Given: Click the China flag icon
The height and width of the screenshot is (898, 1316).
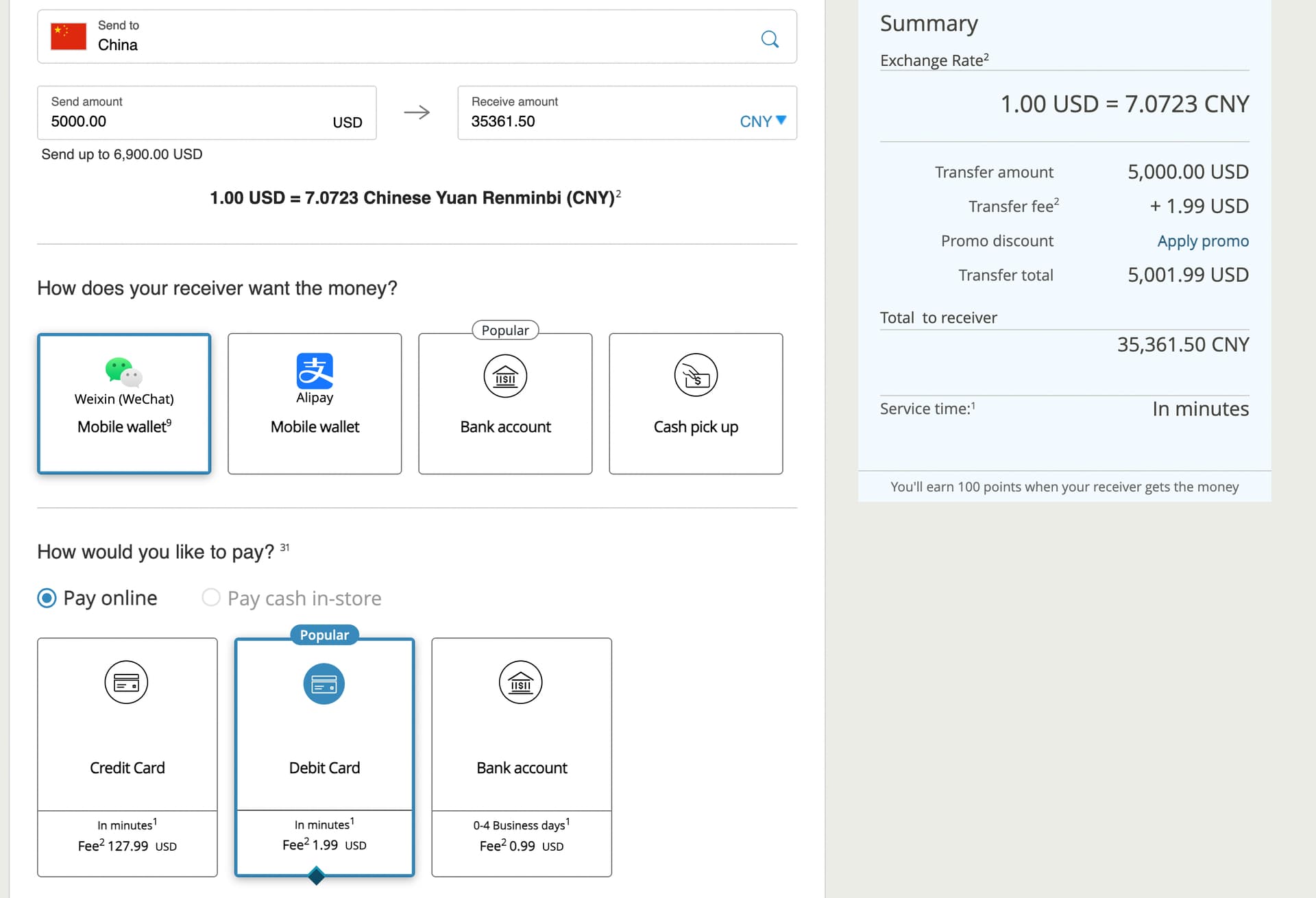Looking at the screenshot, I should 69,36.
